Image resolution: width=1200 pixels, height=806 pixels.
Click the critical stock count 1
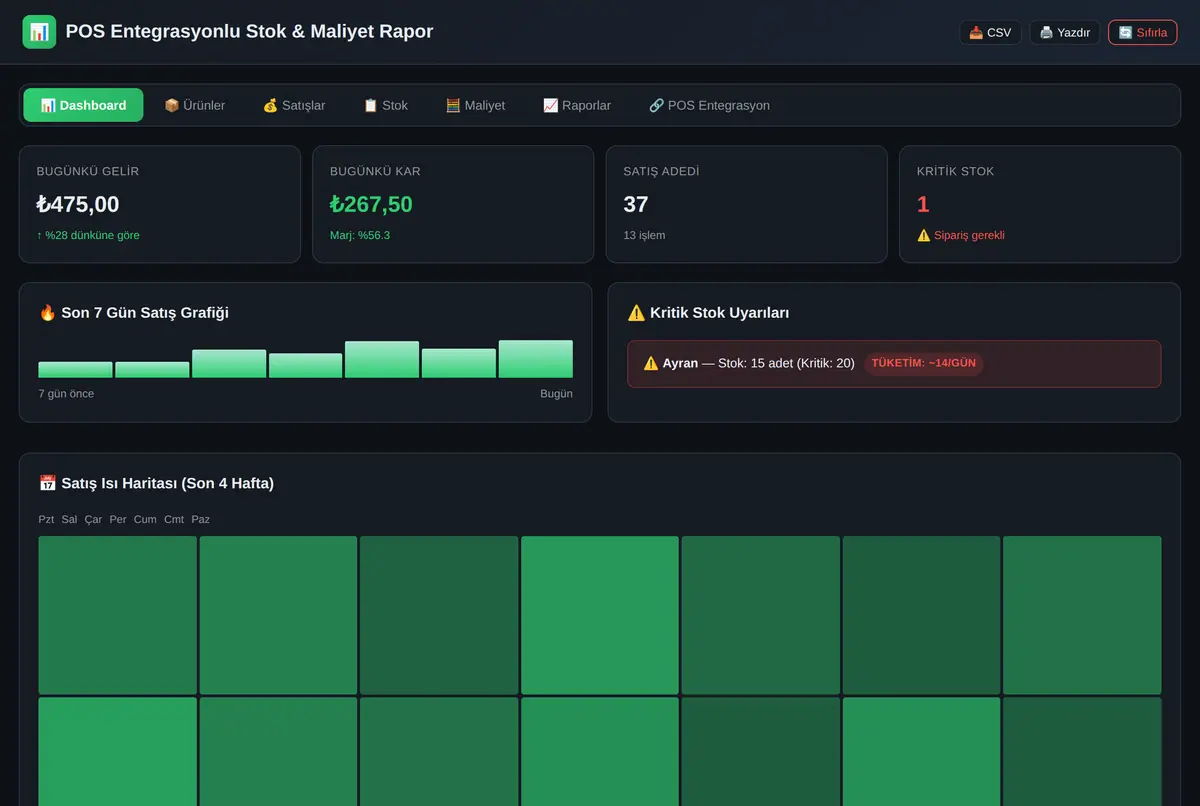coord(923,204)
